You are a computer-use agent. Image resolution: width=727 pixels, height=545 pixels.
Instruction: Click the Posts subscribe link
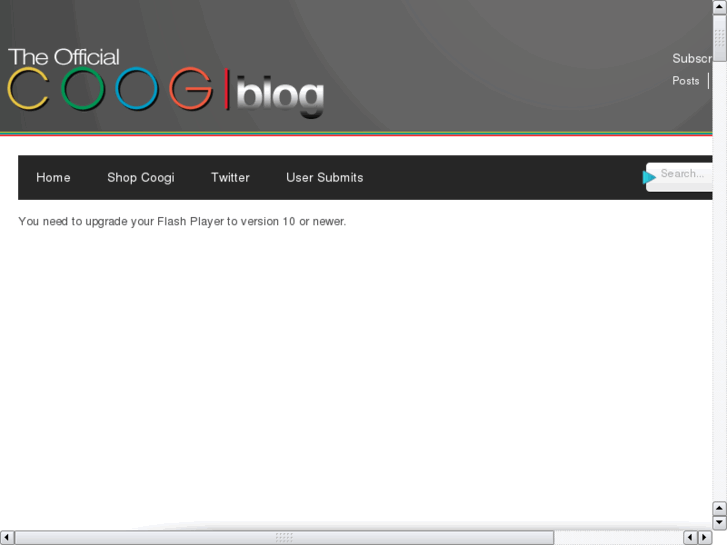pyautogui.click(x=686, y=81)
